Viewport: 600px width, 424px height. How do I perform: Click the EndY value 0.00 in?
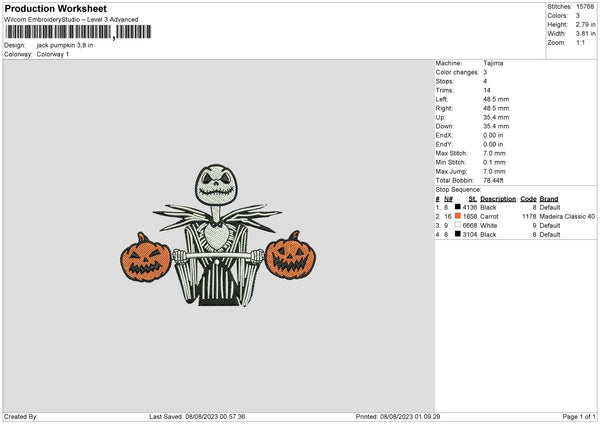click(x=493, y=145)
